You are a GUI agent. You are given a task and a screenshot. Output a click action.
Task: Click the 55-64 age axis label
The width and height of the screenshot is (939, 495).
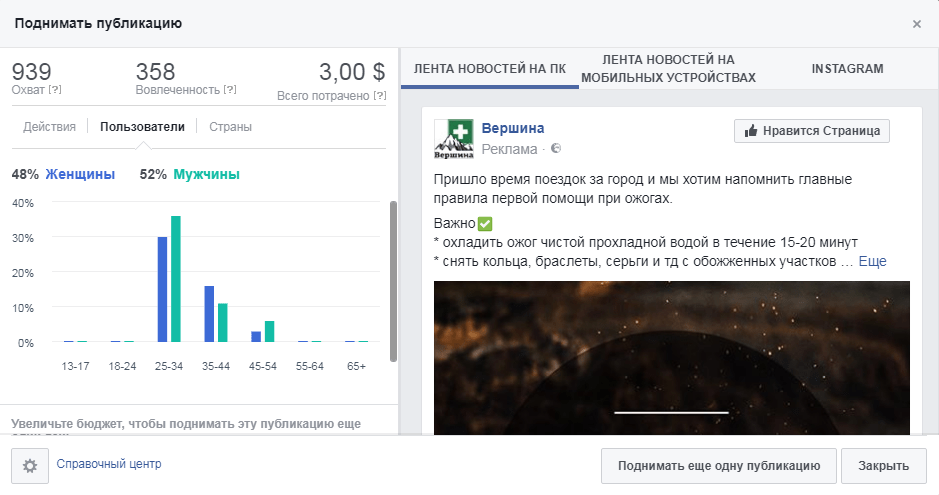310,366
